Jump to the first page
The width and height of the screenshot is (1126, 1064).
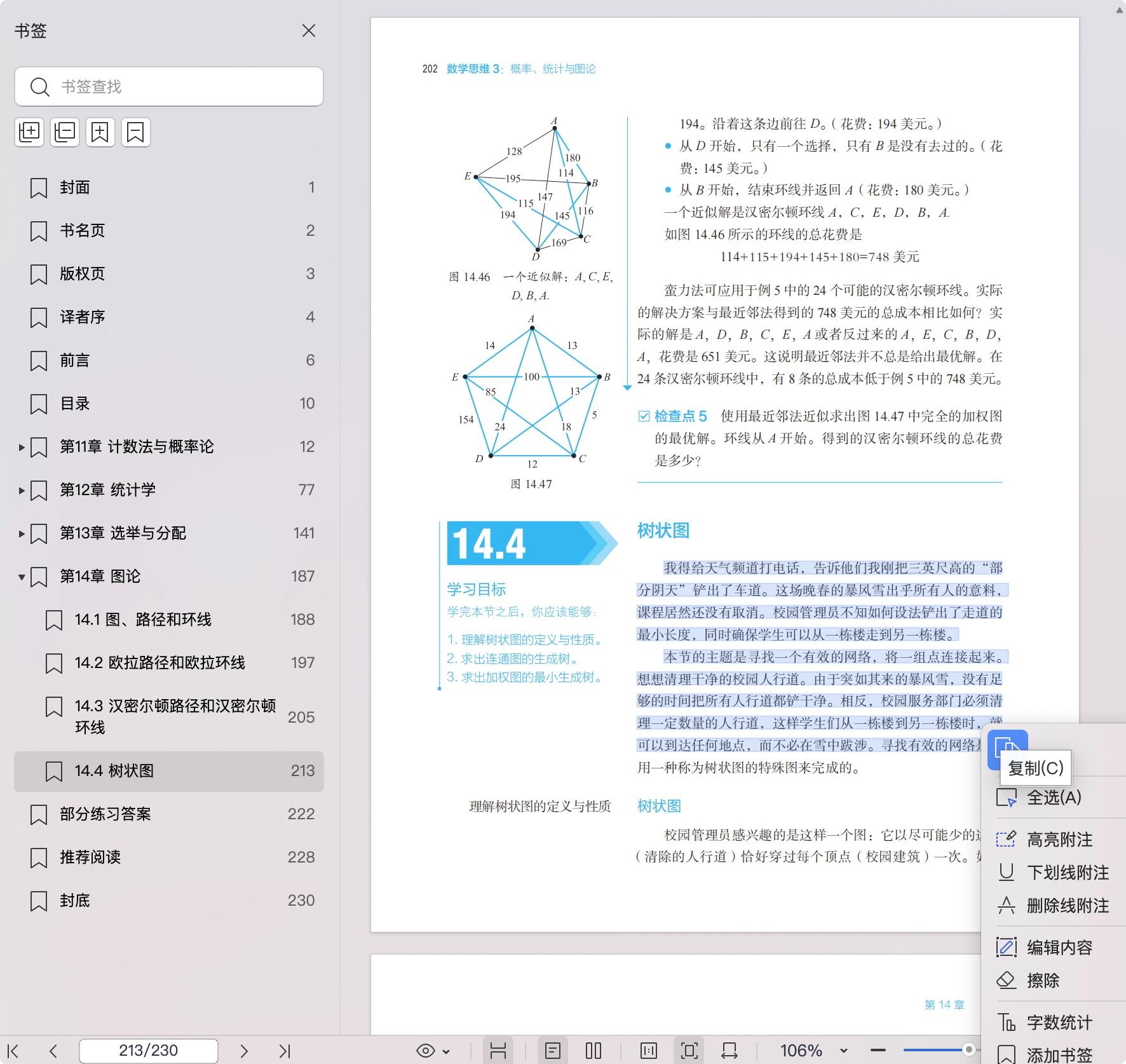13,1051
